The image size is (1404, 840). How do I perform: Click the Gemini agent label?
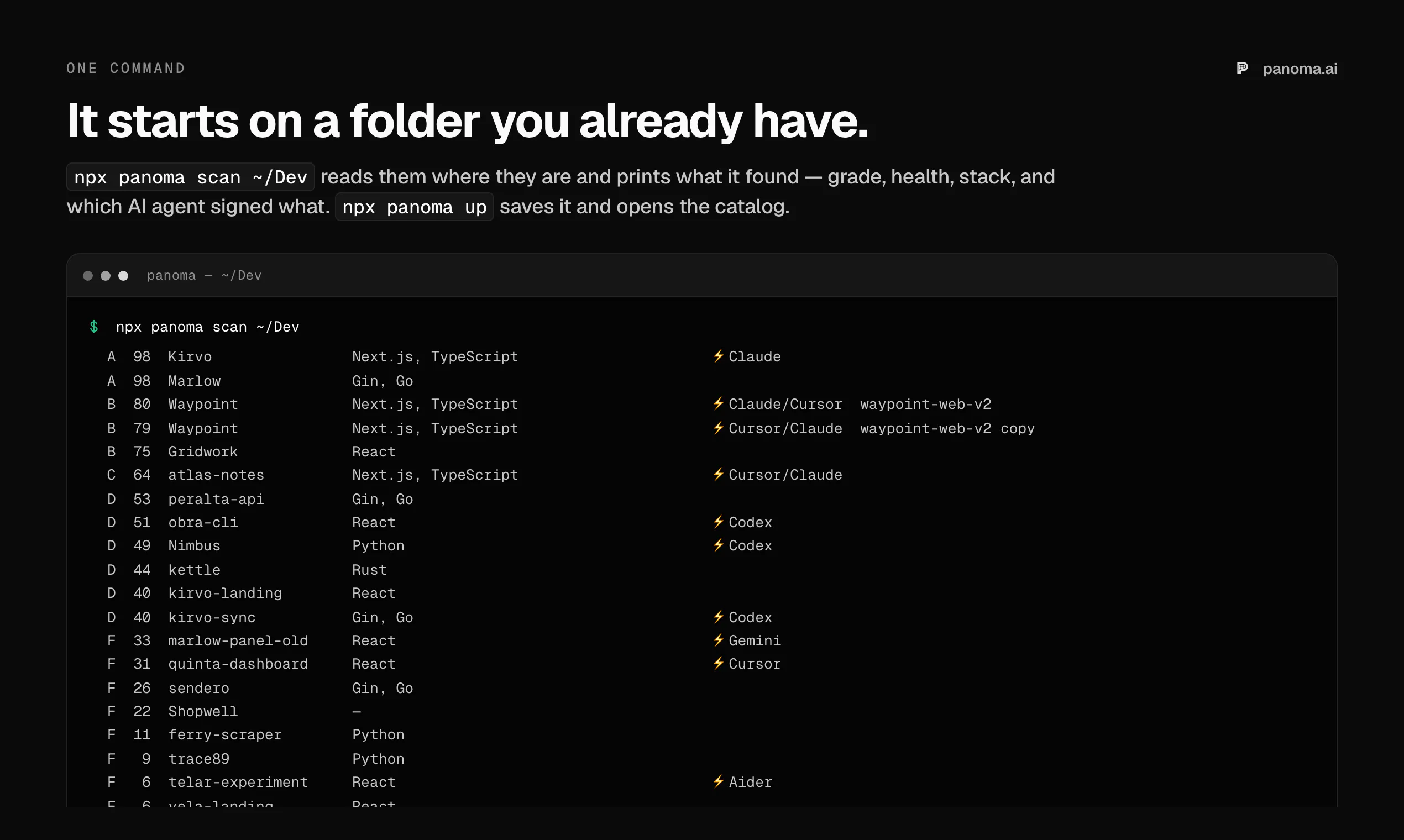point(755,641)
